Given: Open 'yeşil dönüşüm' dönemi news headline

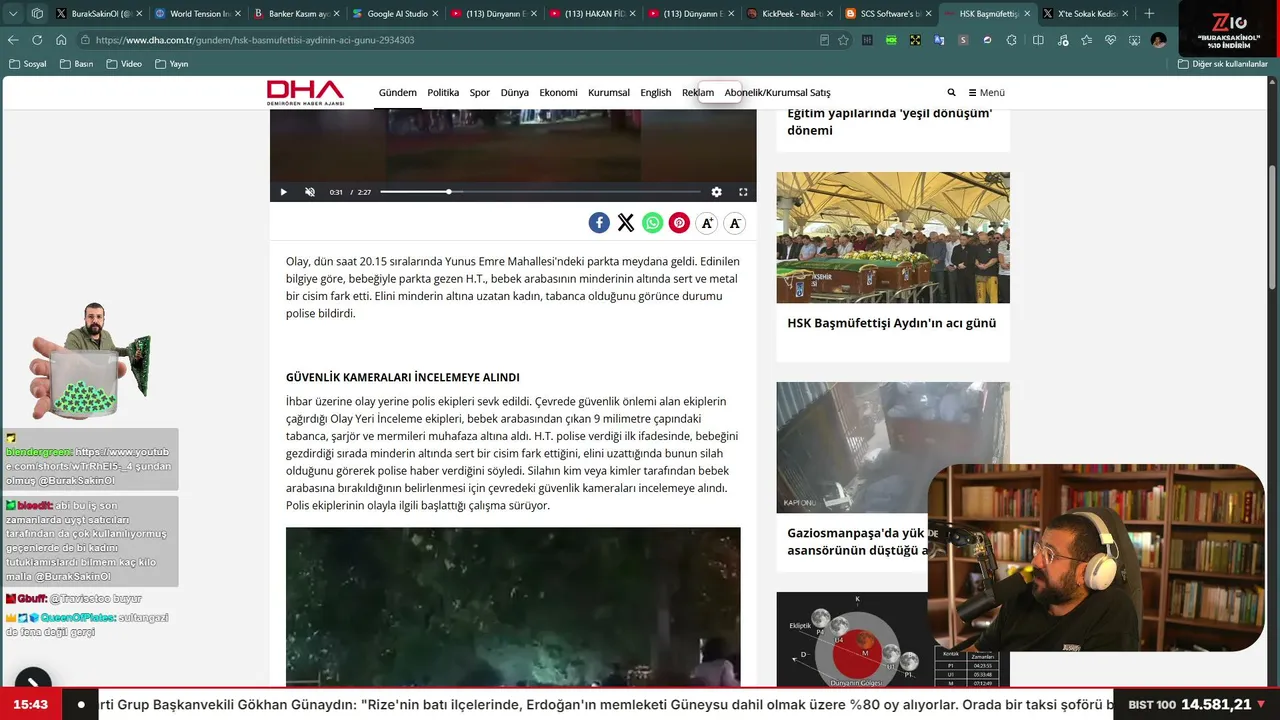Looking at the screenshot, I should (x=890, y=122).
